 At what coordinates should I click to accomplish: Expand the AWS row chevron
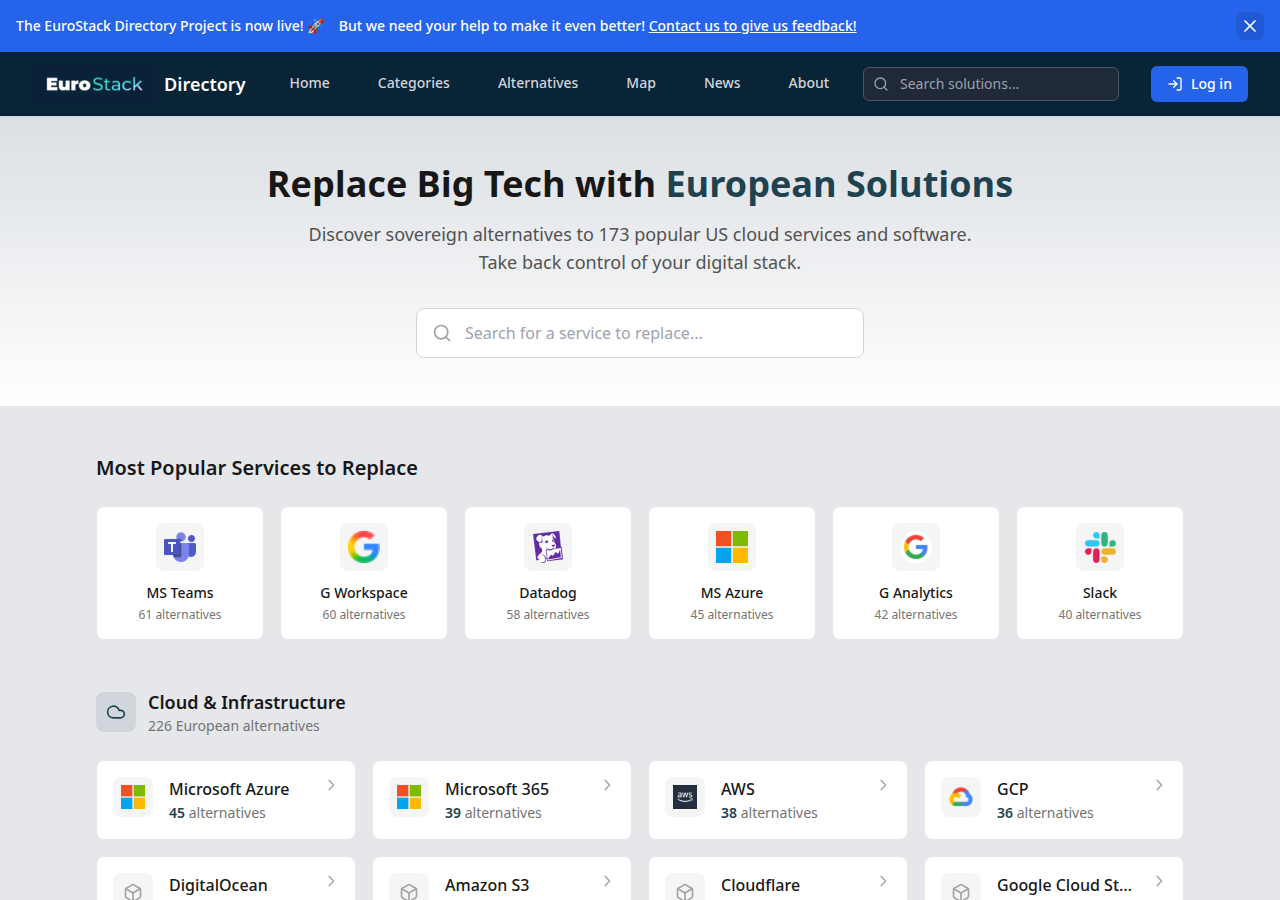(x=883, y=785)
